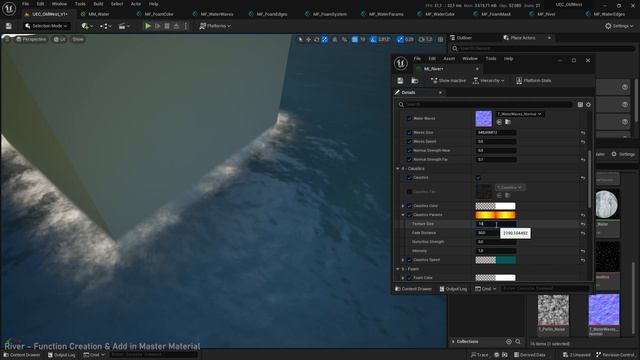
Task: Collapse the 4 - Caustics category
Action: [x=398, y=169]
